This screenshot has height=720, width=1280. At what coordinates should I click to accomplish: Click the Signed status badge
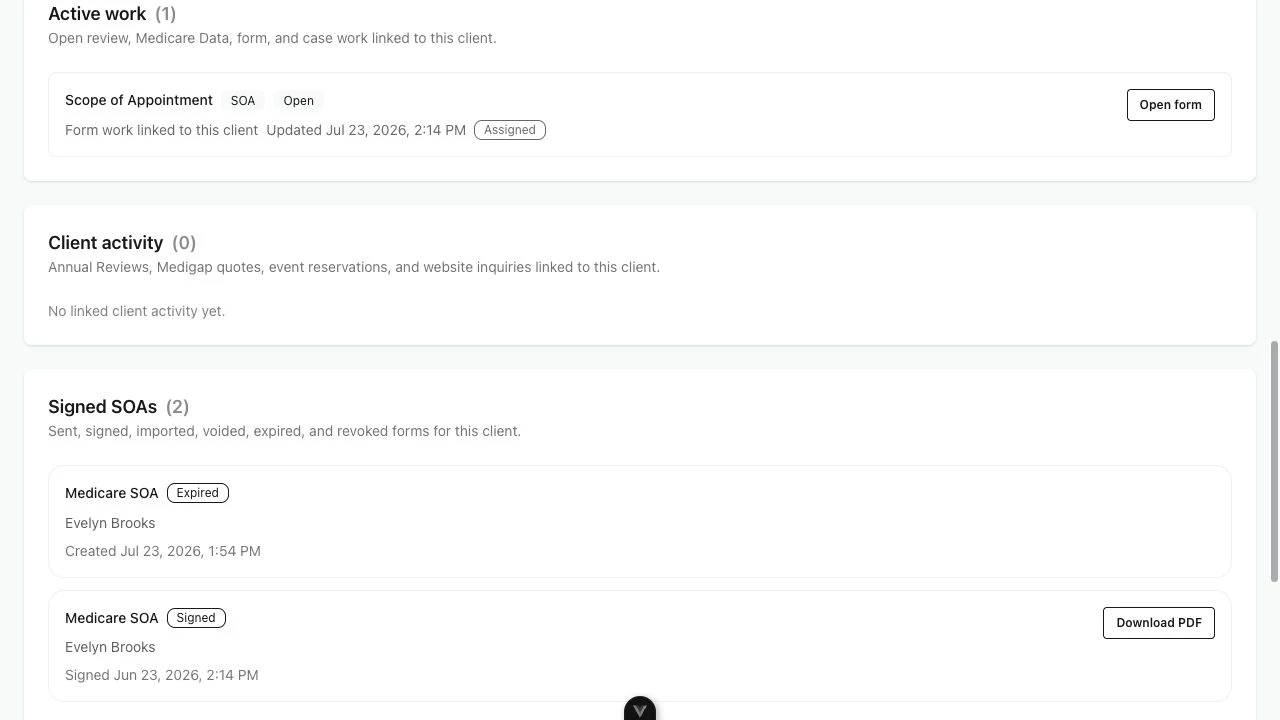196,618
